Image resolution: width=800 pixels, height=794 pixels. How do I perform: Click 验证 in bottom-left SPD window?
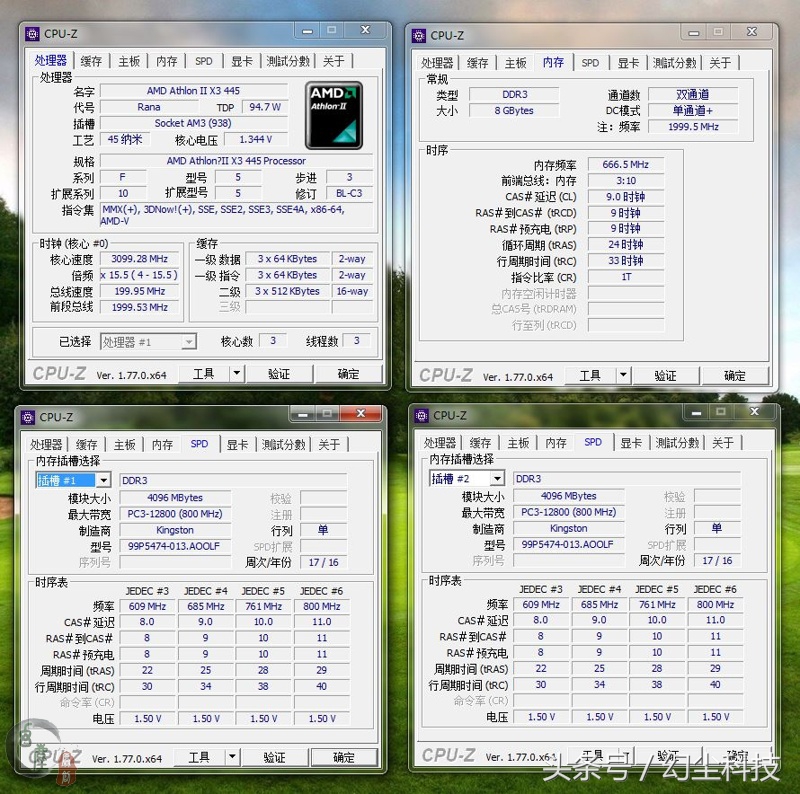276,758
